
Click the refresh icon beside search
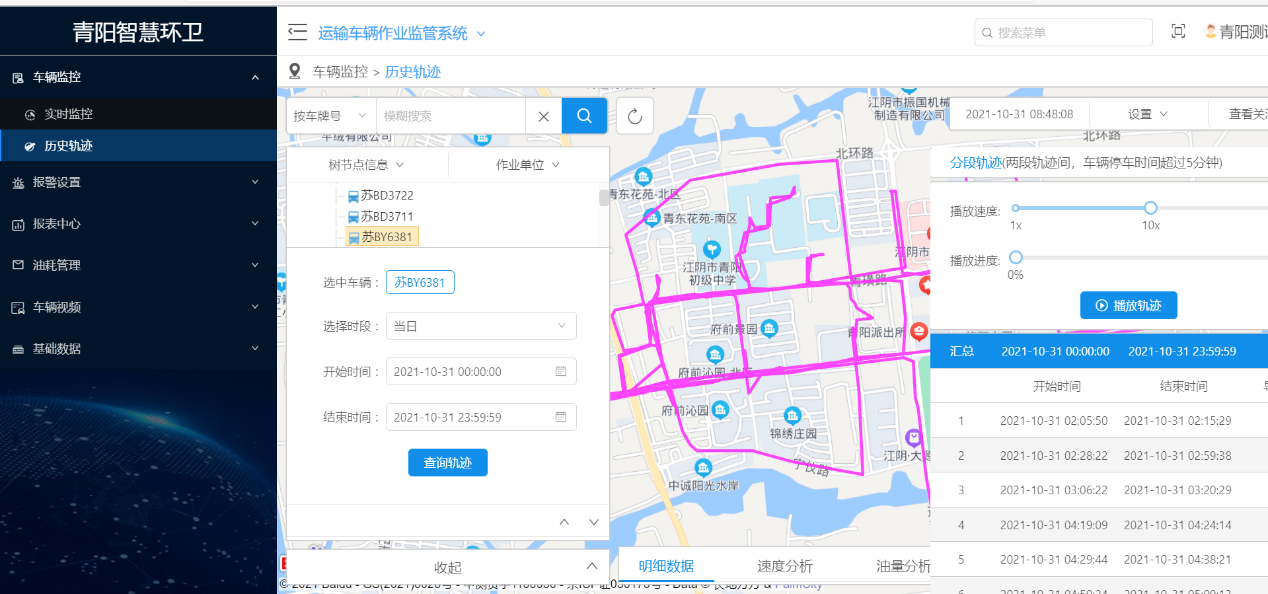tap(635, 116)
